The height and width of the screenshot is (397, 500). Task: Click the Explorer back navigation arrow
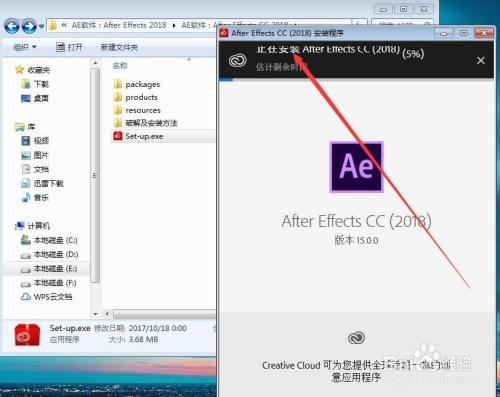(x=12, y=26)
